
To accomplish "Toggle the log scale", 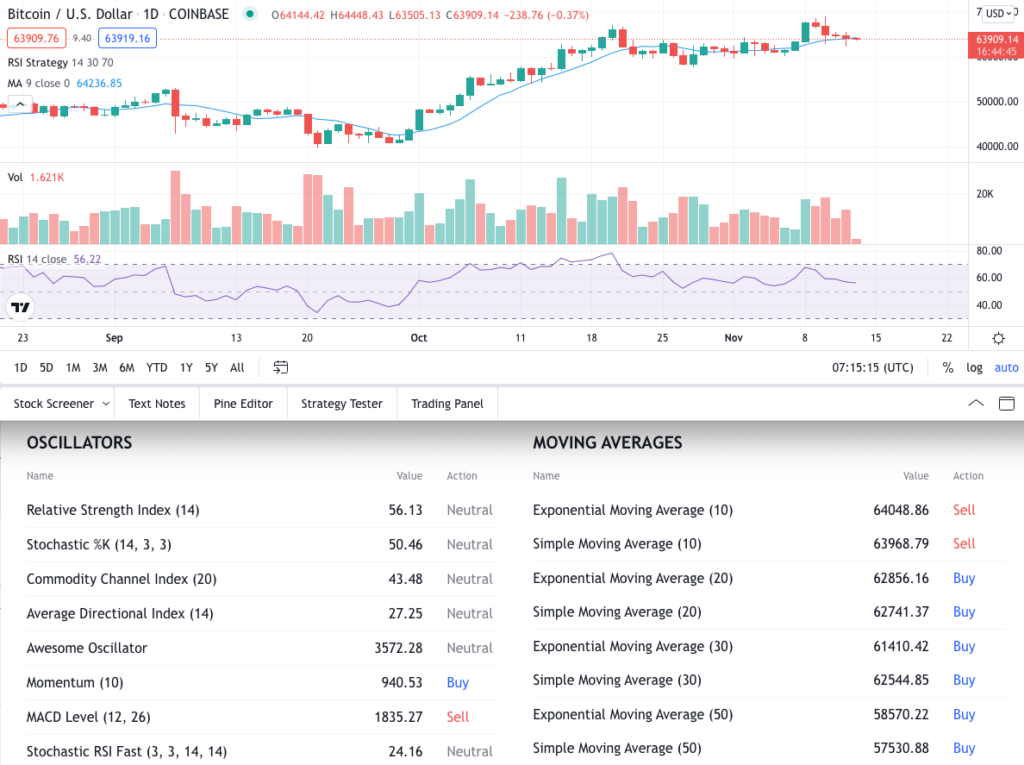I will (x=974, y=368).
